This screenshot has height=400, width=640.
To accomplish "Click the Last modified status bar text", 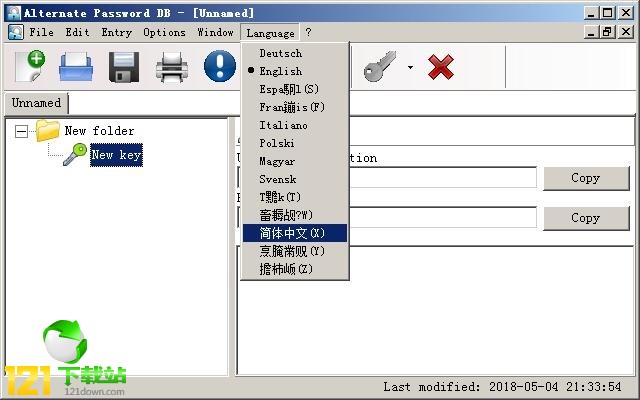I will coord(502,386).
